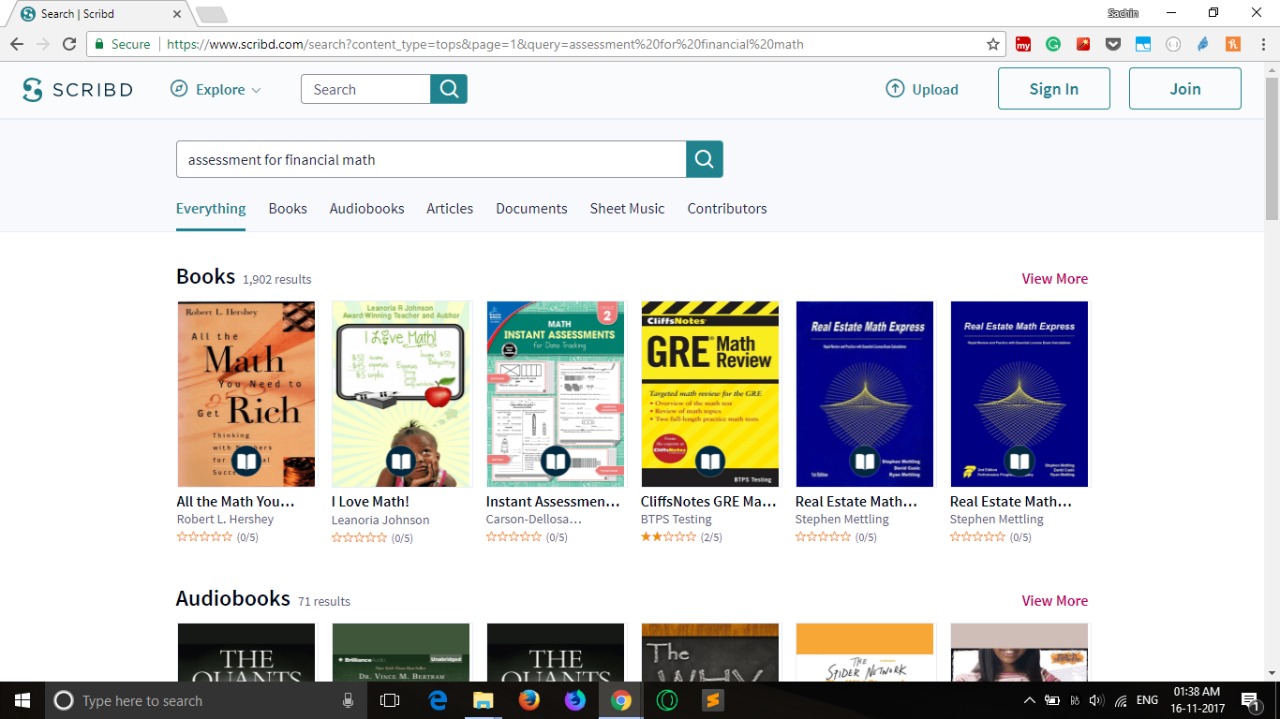1280x719 pixels.
Task: Open View More for Books results
Action: click(x=1054, y=278)
